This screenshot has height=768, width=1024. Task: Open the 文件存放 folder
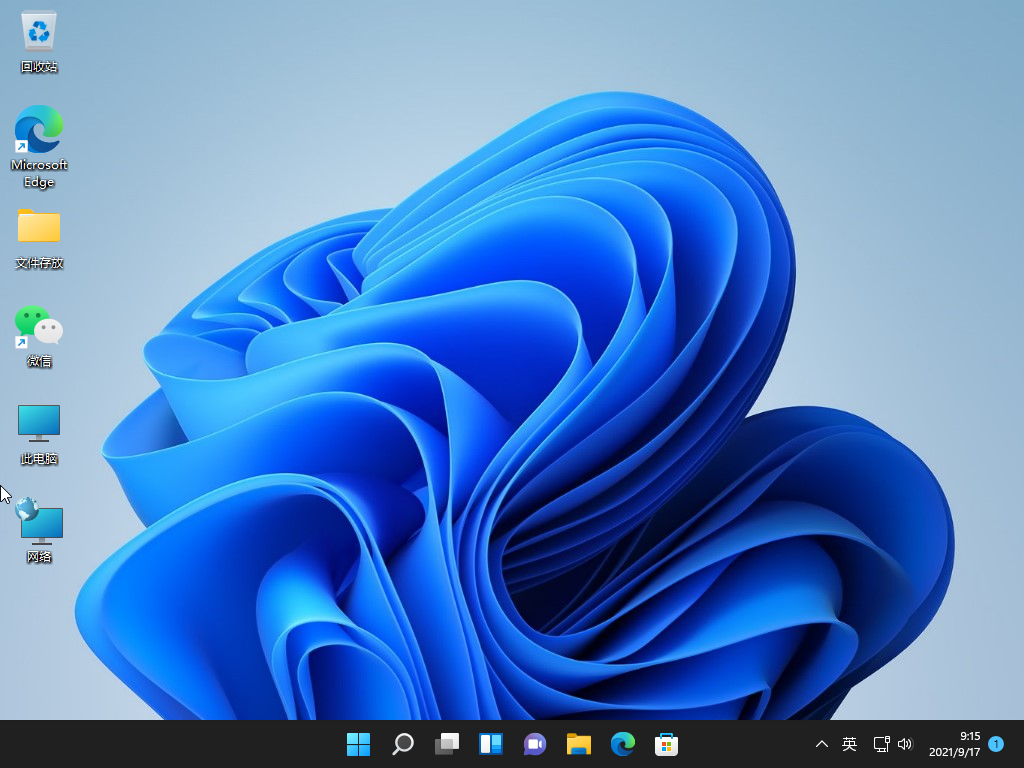point(38,230)
